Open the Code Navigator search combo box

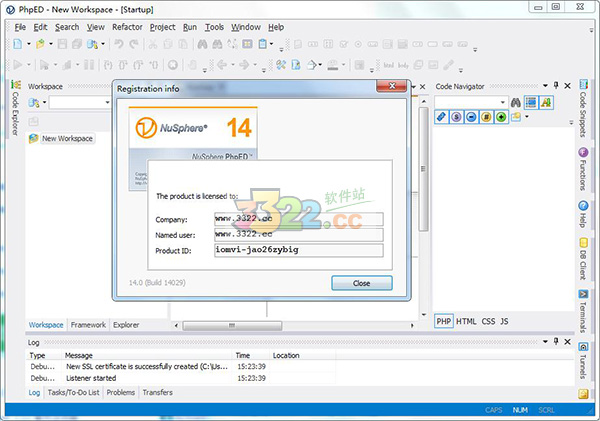(471, 102)
